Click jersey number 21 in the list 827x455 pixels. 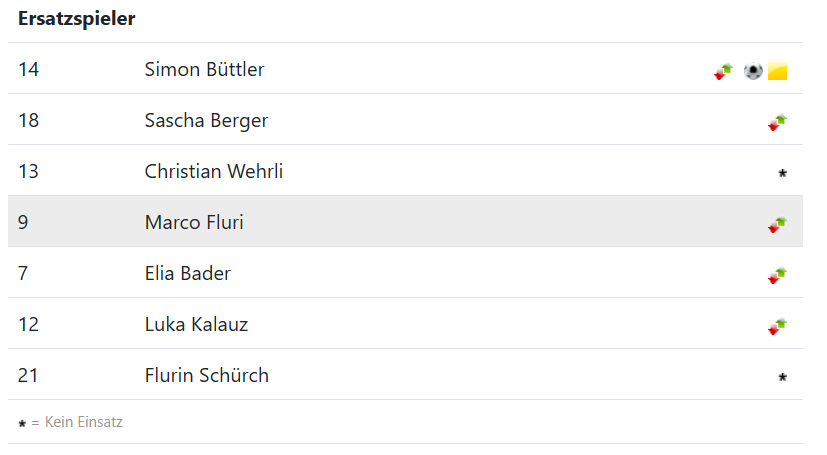(28, 375)
